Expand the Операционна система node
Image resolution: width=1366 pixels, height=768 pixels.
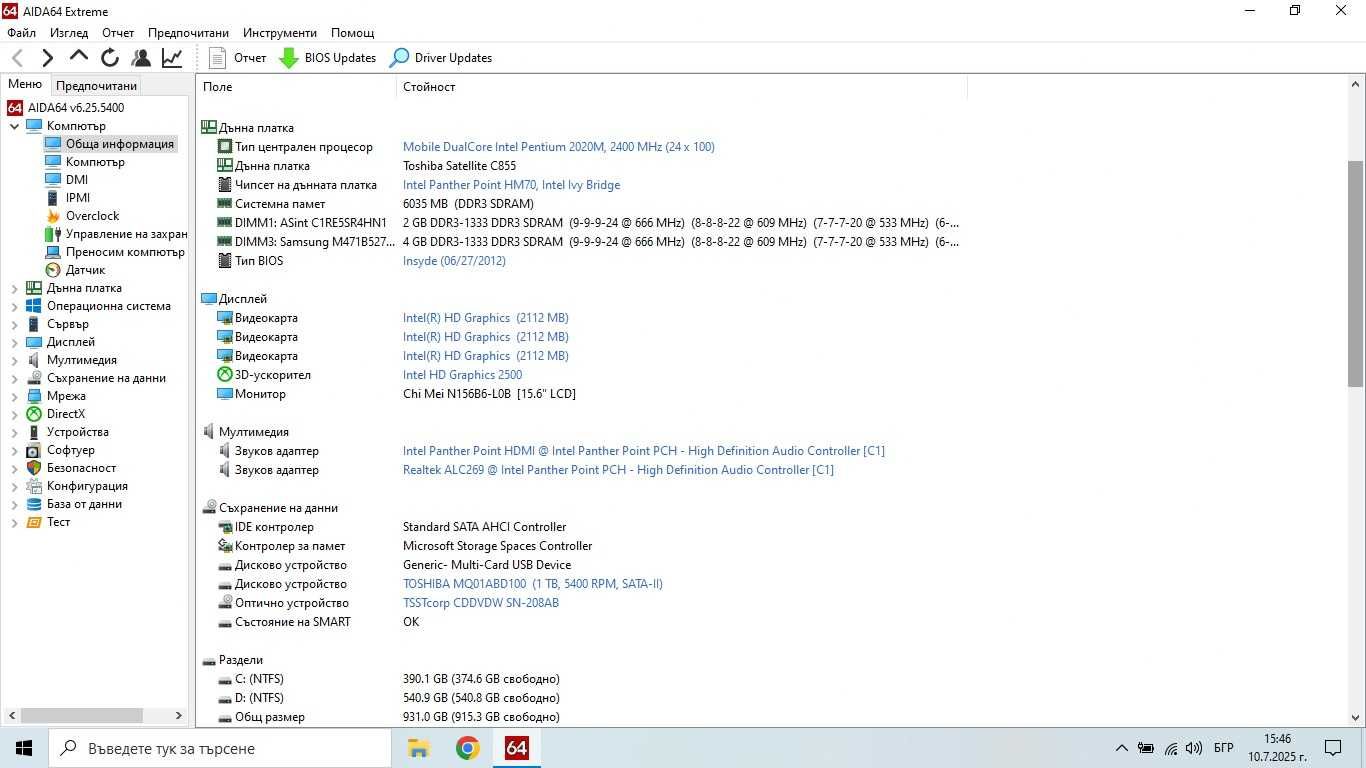tap(14, 306)
